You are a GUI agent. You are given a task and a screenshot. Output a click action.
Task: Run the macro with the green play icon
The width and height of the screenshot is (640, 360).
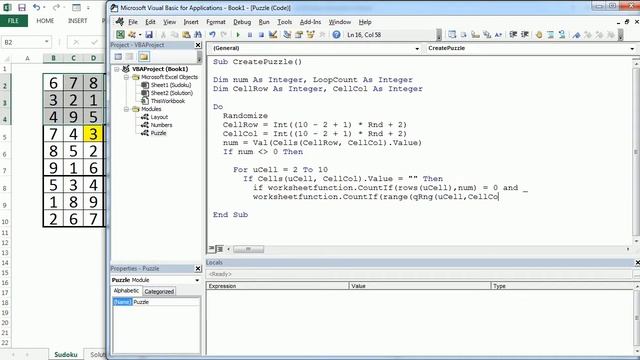(238, 35)
